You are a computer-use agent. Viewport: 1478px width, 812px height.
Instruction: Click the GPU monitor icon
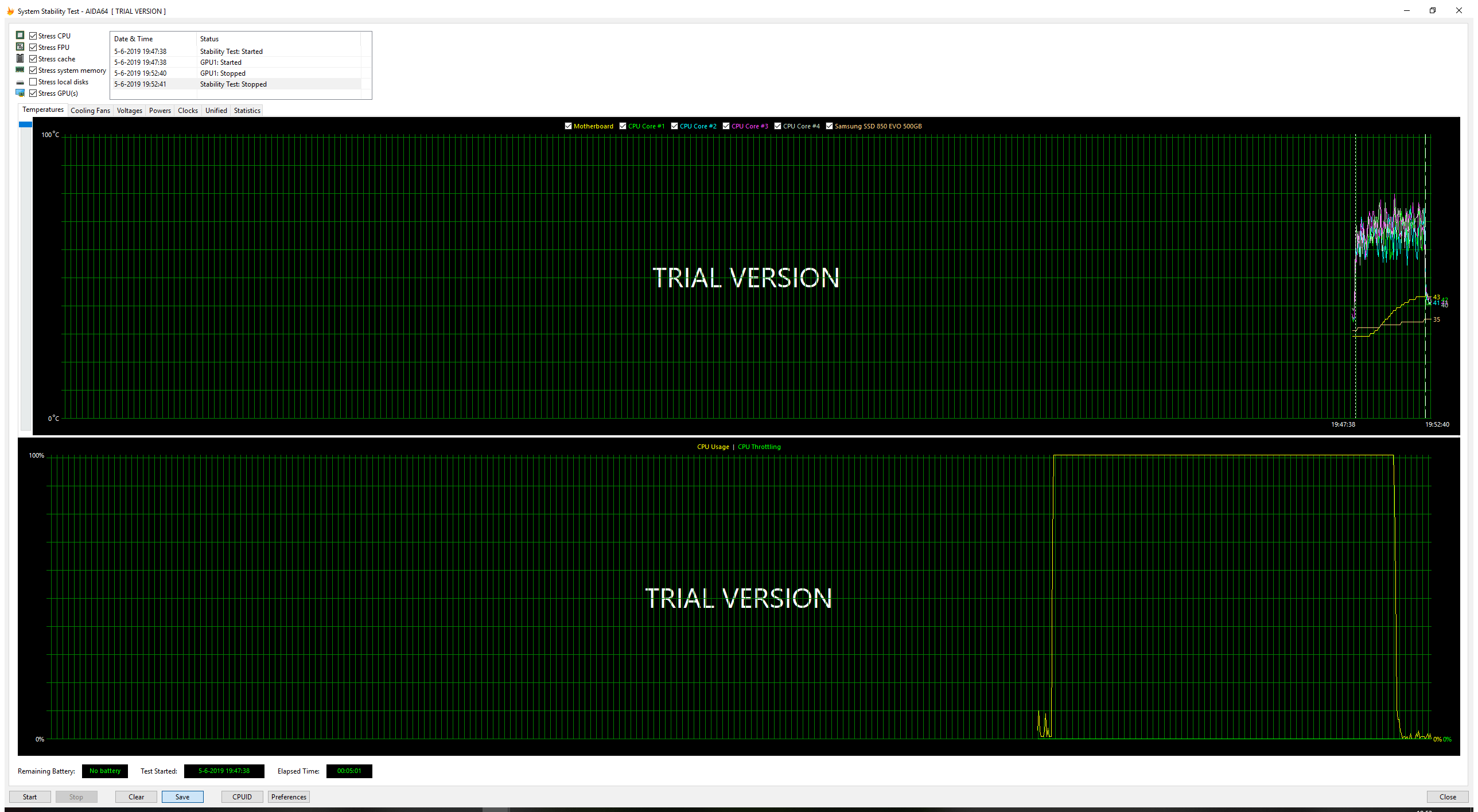tap(20, 93)
